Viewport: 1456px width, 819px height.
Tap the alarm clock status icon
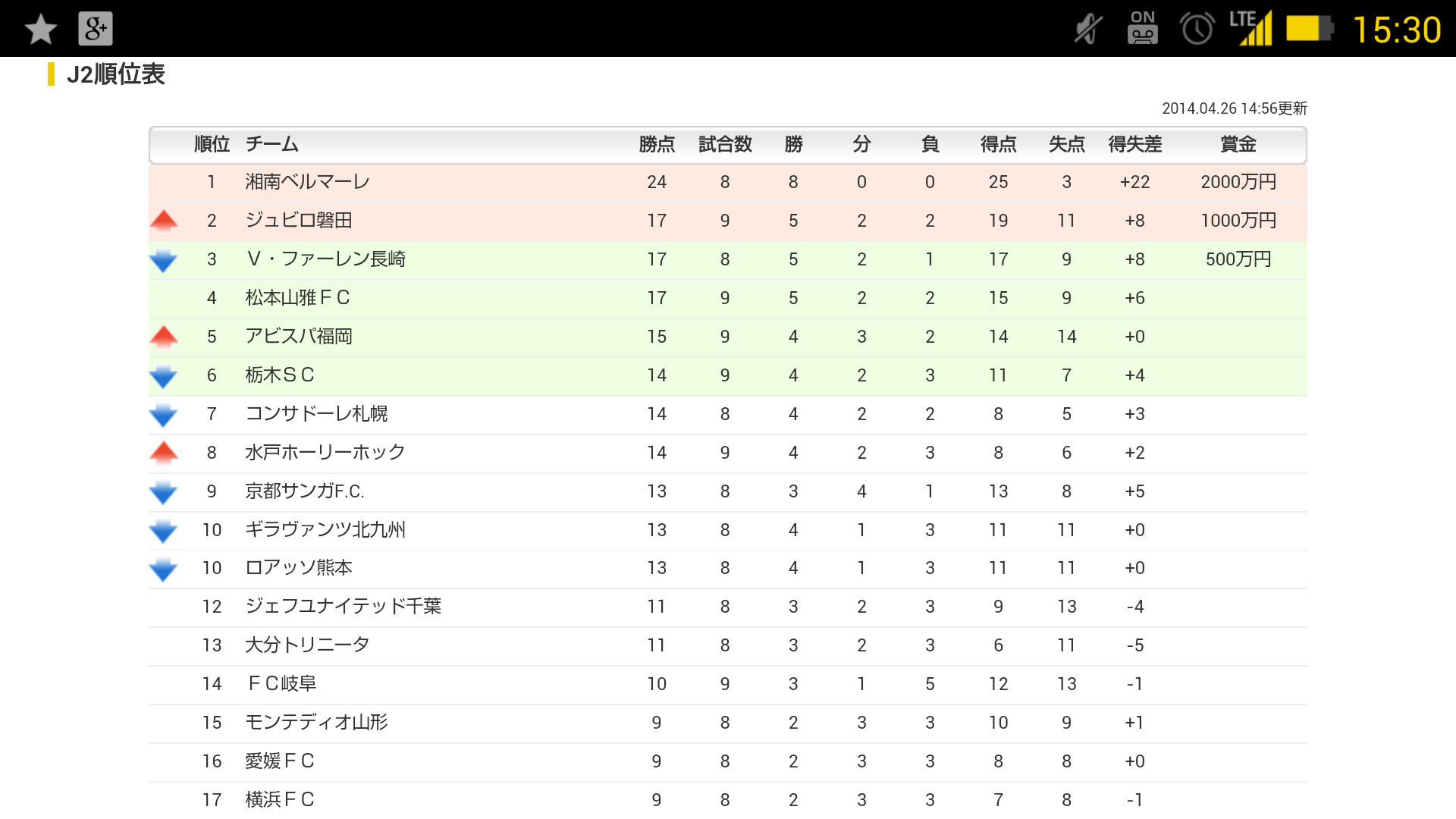click(1197, 30)
